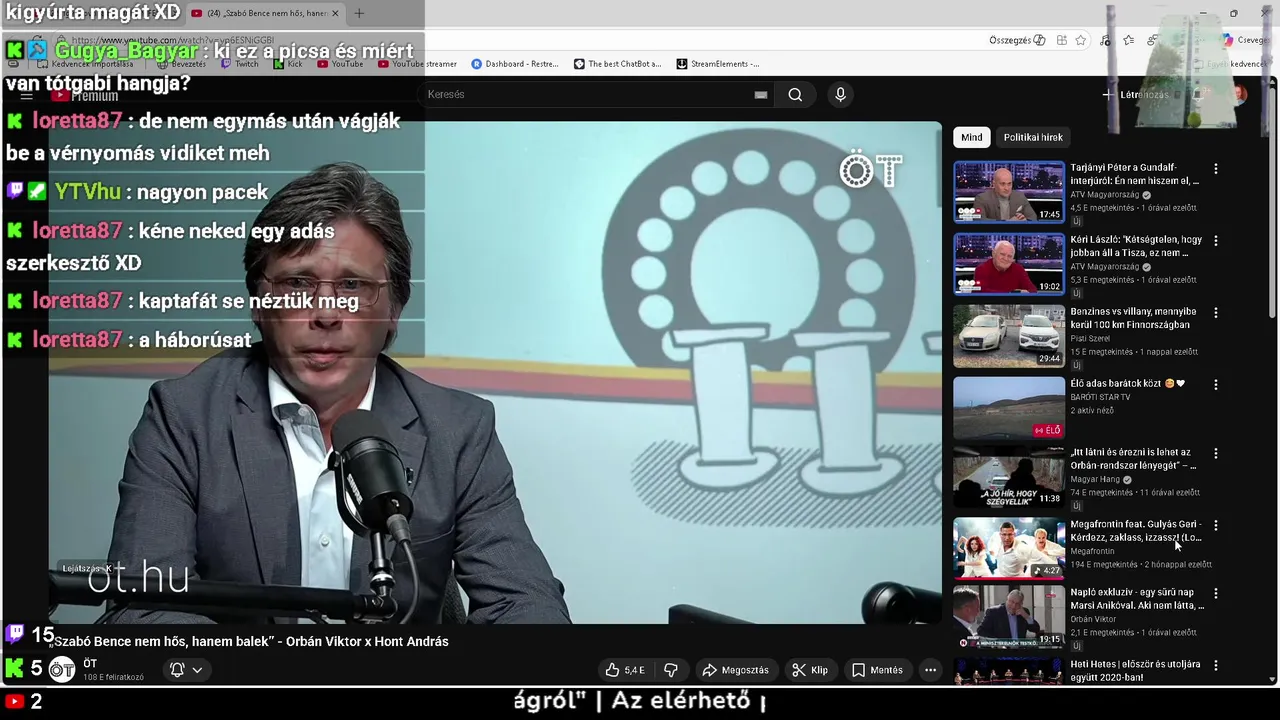Open options menu for Napló exkluzív video
The image size is (1280, 720).
pos(1216,594)
